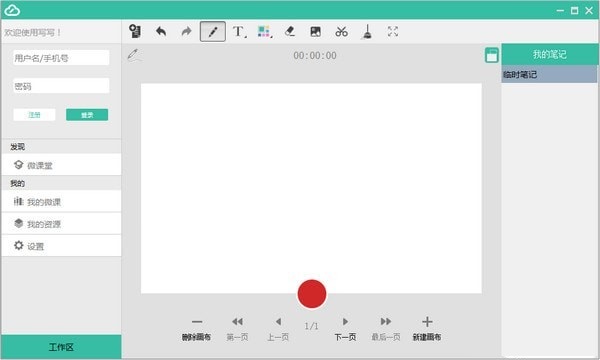Click the cloud logo in title bar
The height and width of the screenshot is (360, 600).
12,10
